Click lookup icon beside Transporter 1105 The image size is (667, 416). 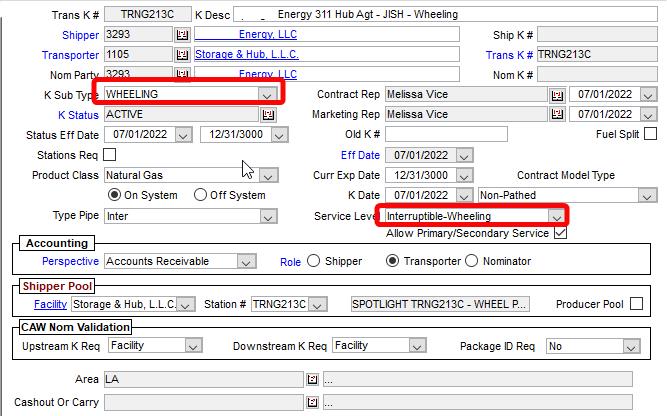[182, 55]
